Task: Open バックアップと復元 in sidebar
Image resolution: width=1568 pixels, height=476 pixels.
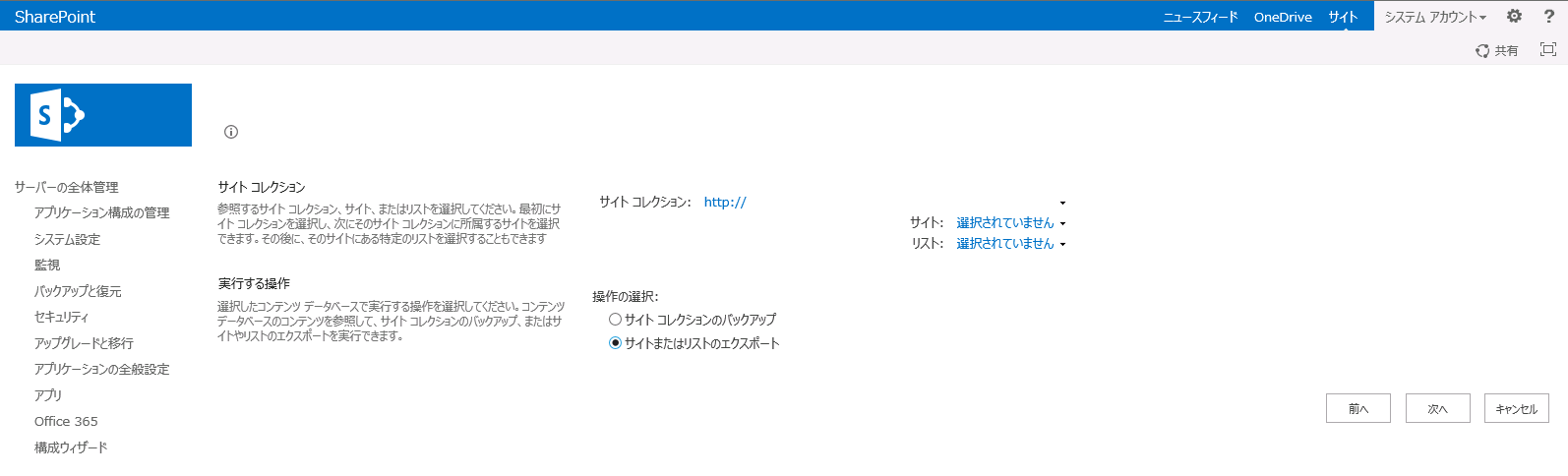Action: [78, 291]
